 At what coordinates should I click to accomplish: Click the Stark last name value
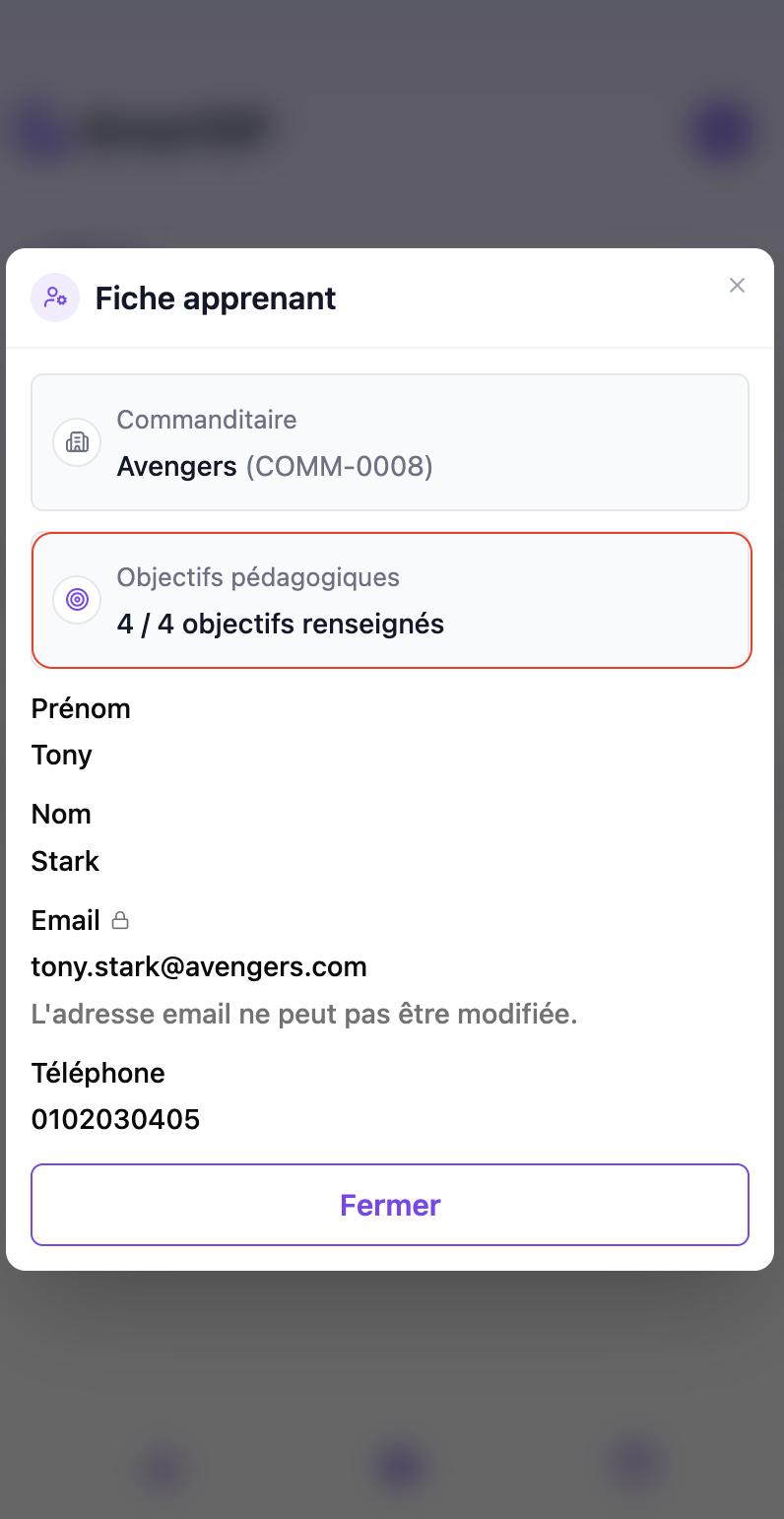click(x=65, y=861)
